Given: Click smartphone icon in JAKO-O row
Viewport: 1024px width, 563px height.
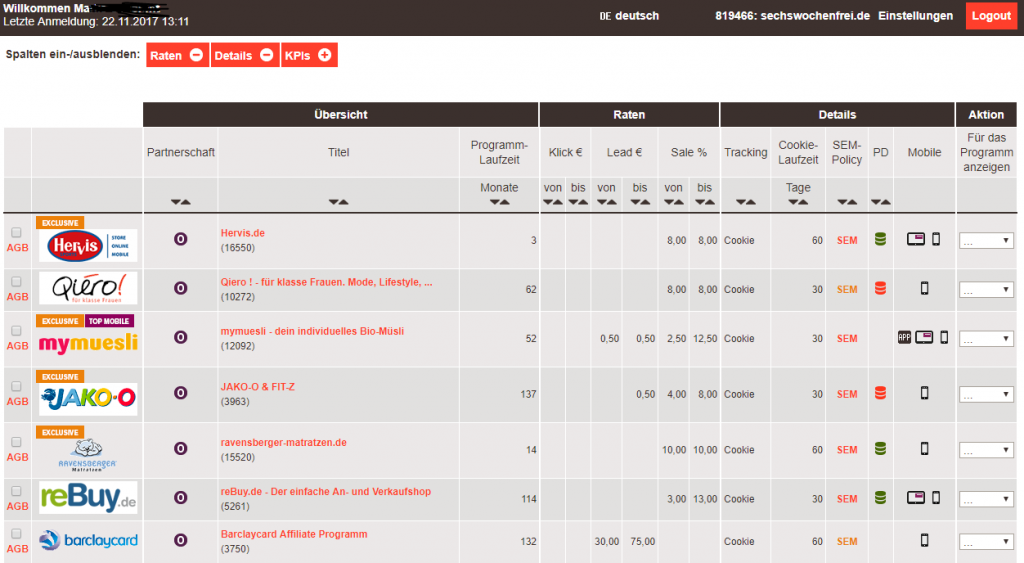Looking at the screenshot, I should [x=924, y=393].
